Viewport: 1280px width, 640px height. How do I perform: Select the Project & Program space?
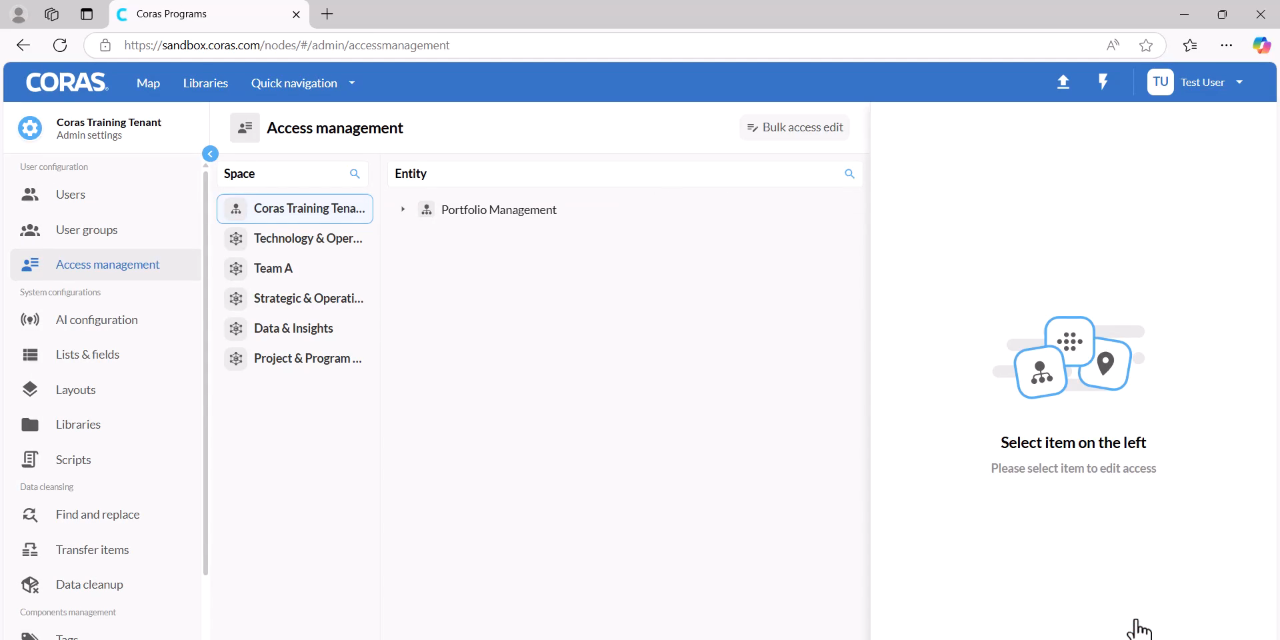point(295,359)
